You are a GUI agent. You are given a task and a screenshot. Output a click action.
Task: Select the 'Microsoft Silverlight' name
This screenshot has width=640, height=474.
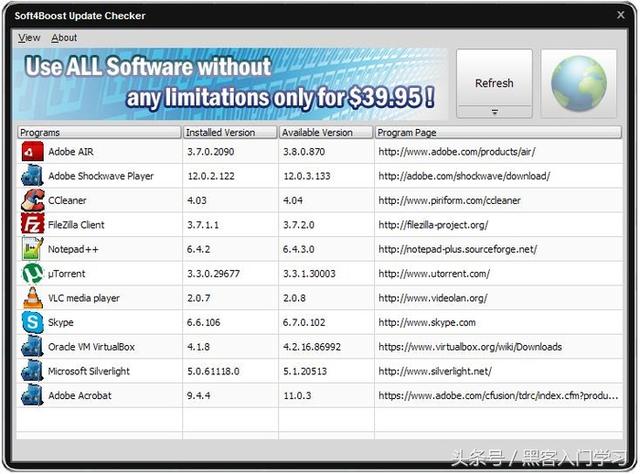tap(89, 371)
